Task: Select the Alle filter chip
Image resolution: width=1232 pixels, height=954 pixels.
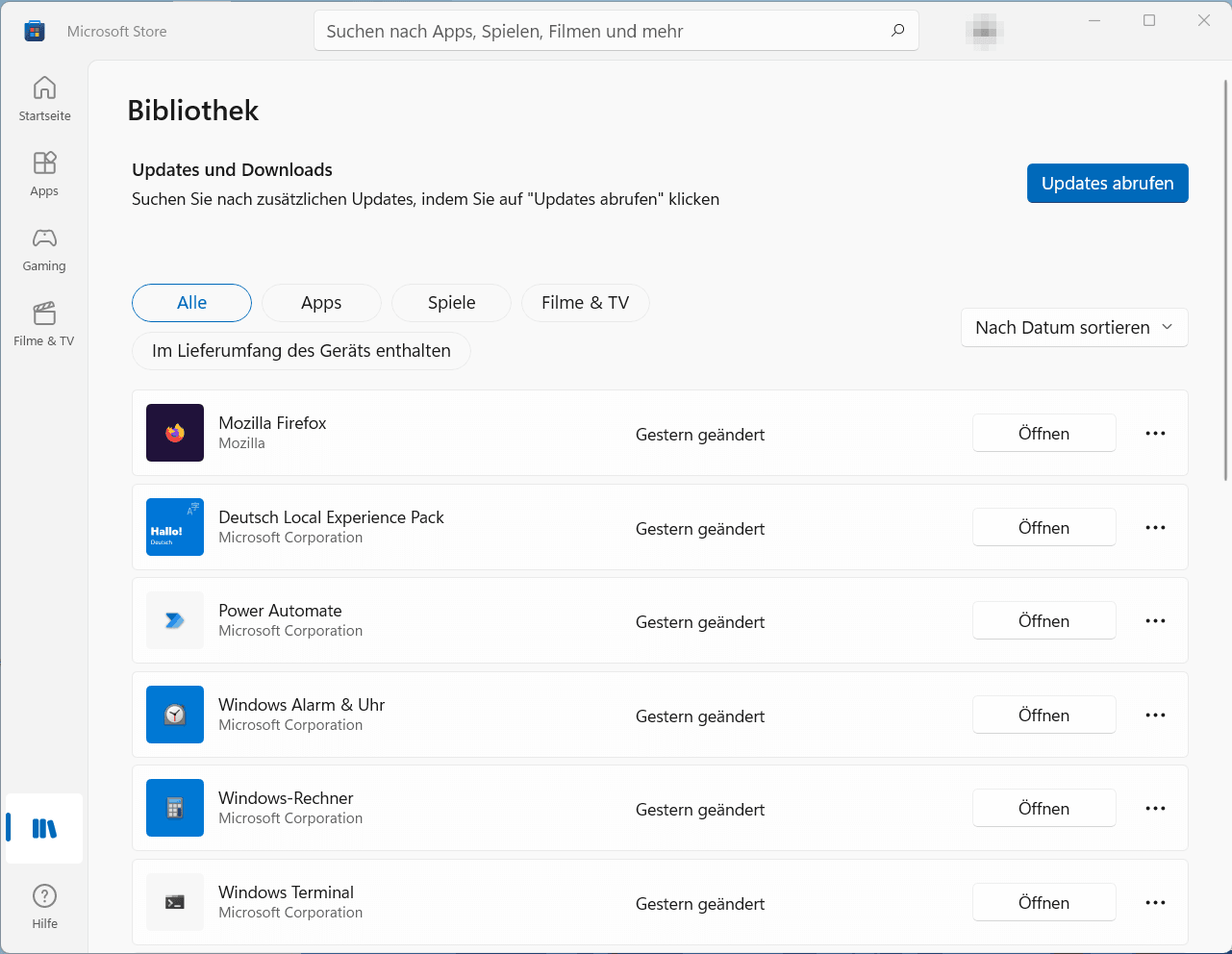Action: (191, 303)
